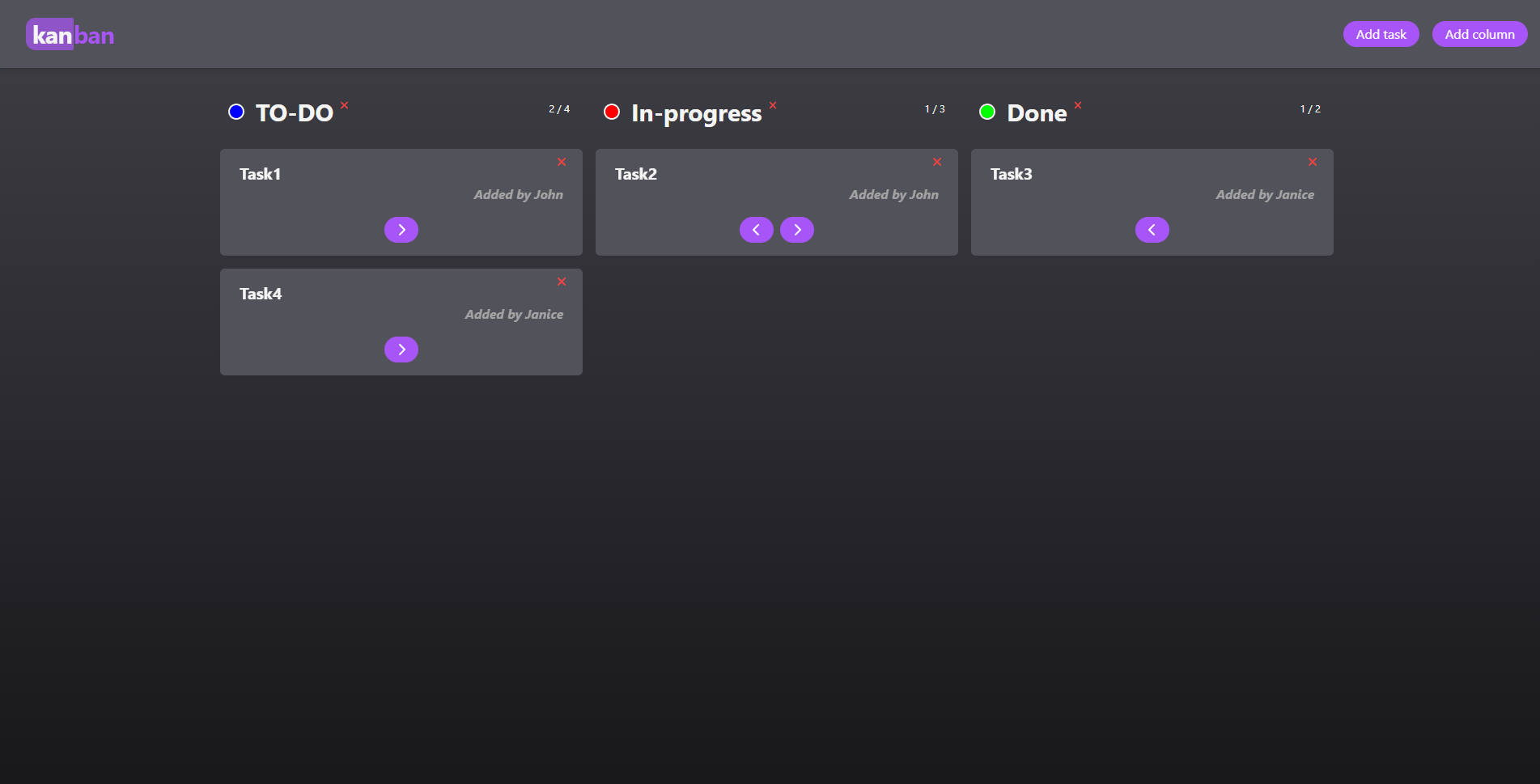Screen dimensions: 1540x784
Task: Move Task4 forward using the right arrow
Action: point(401,349)
